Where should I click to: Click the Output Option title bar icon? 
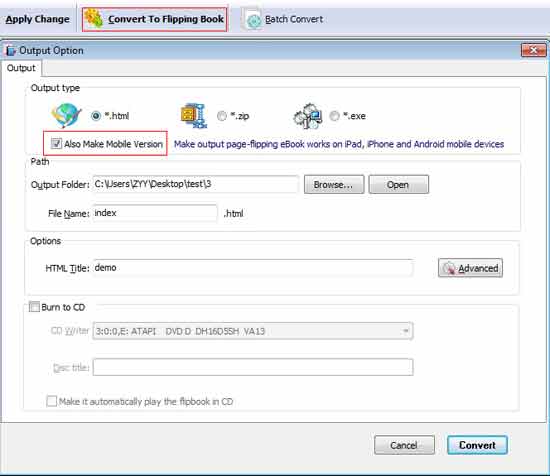pos(11,51)
